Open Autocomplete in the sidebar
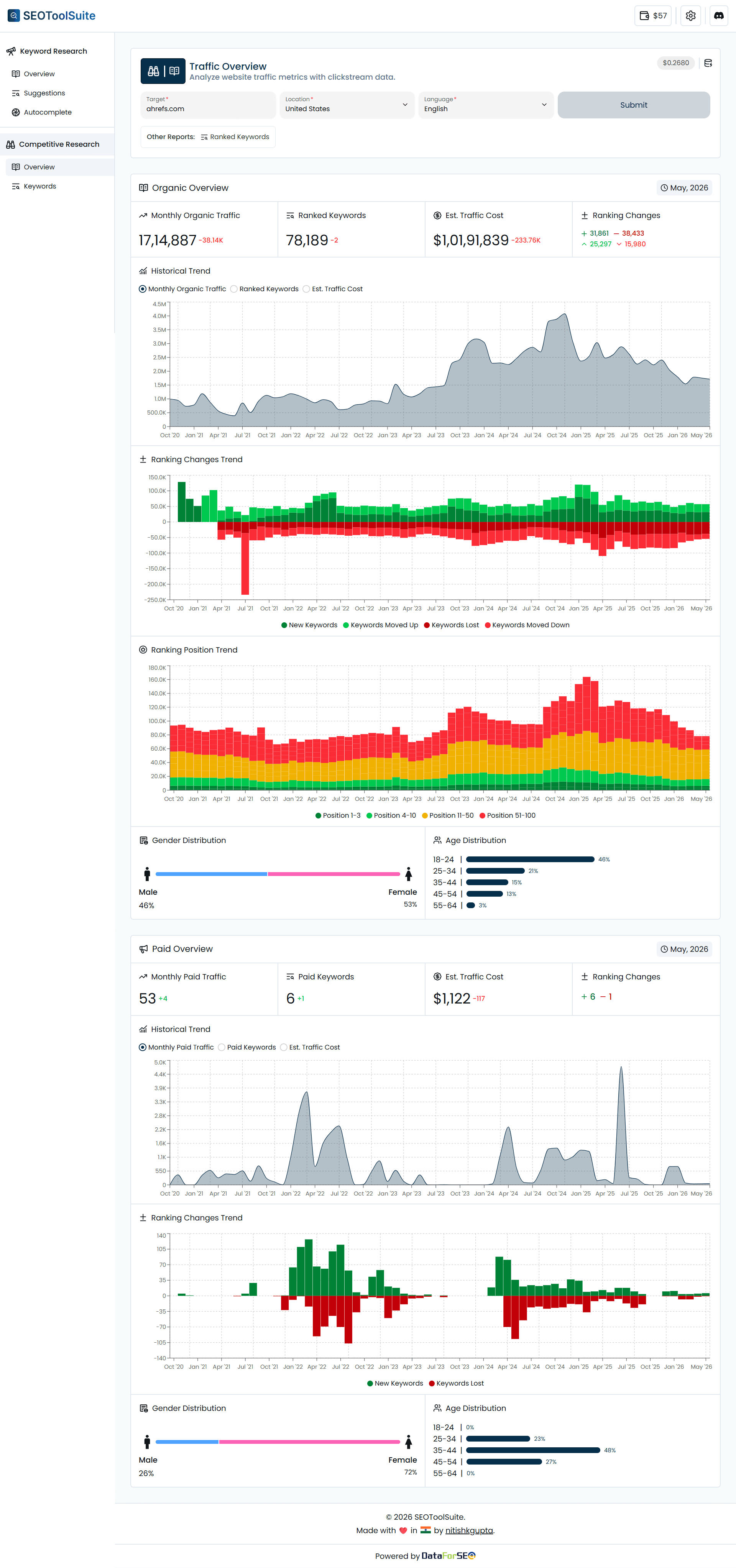The width and height of the screenshot is (736, 1568). click(x=48, y=112)
